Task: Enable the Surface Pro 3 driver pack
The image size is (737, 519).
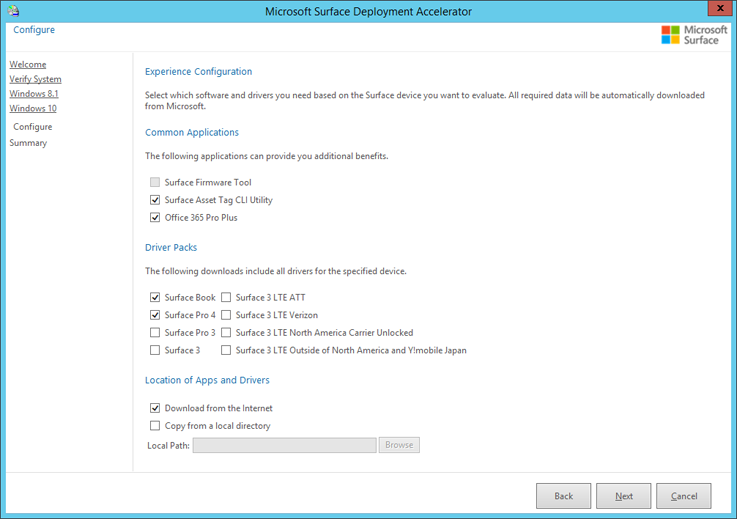Action: [155, 332]
